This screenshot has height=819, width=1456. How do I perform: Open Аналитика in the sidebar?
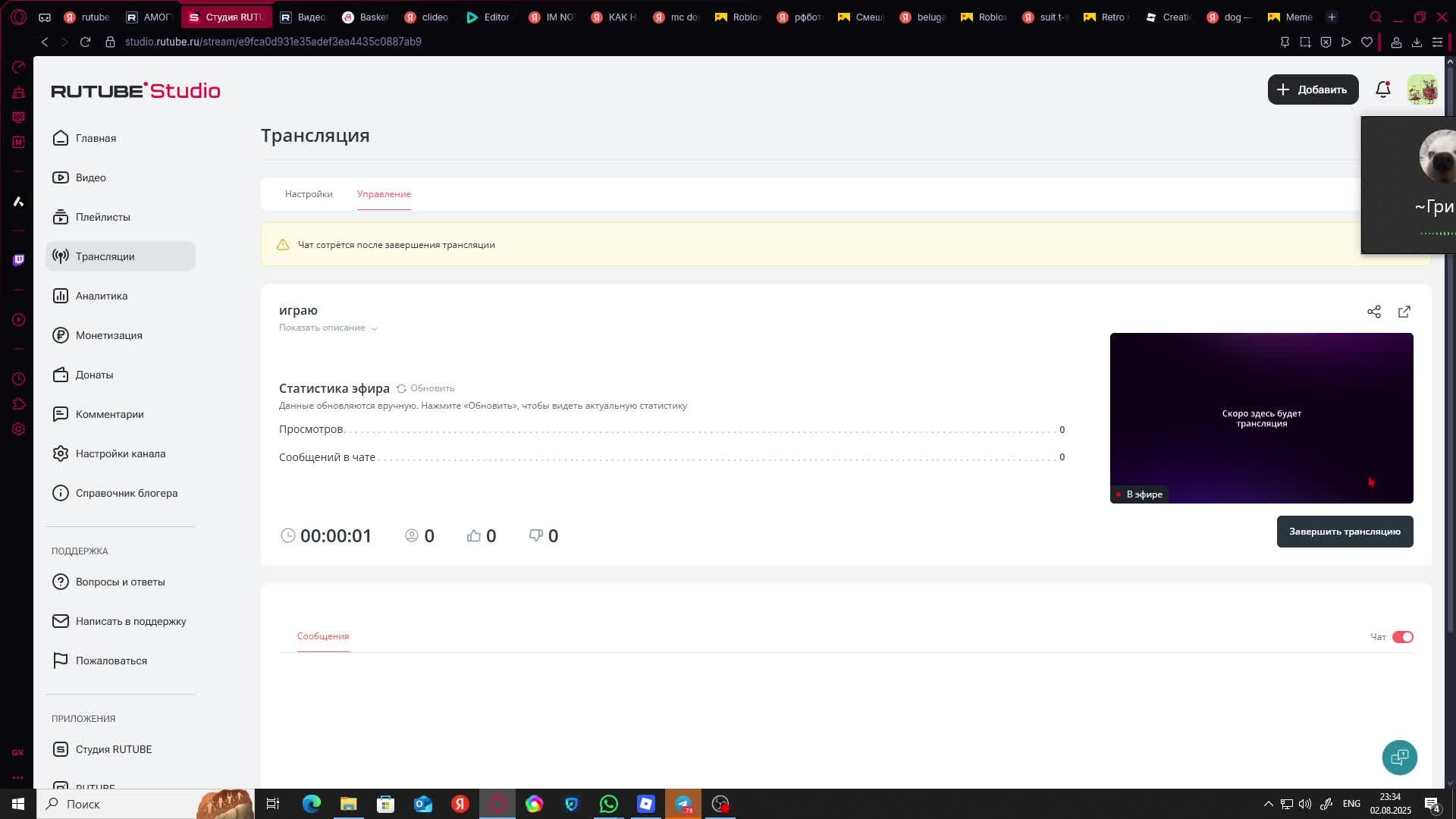[101, 296]
